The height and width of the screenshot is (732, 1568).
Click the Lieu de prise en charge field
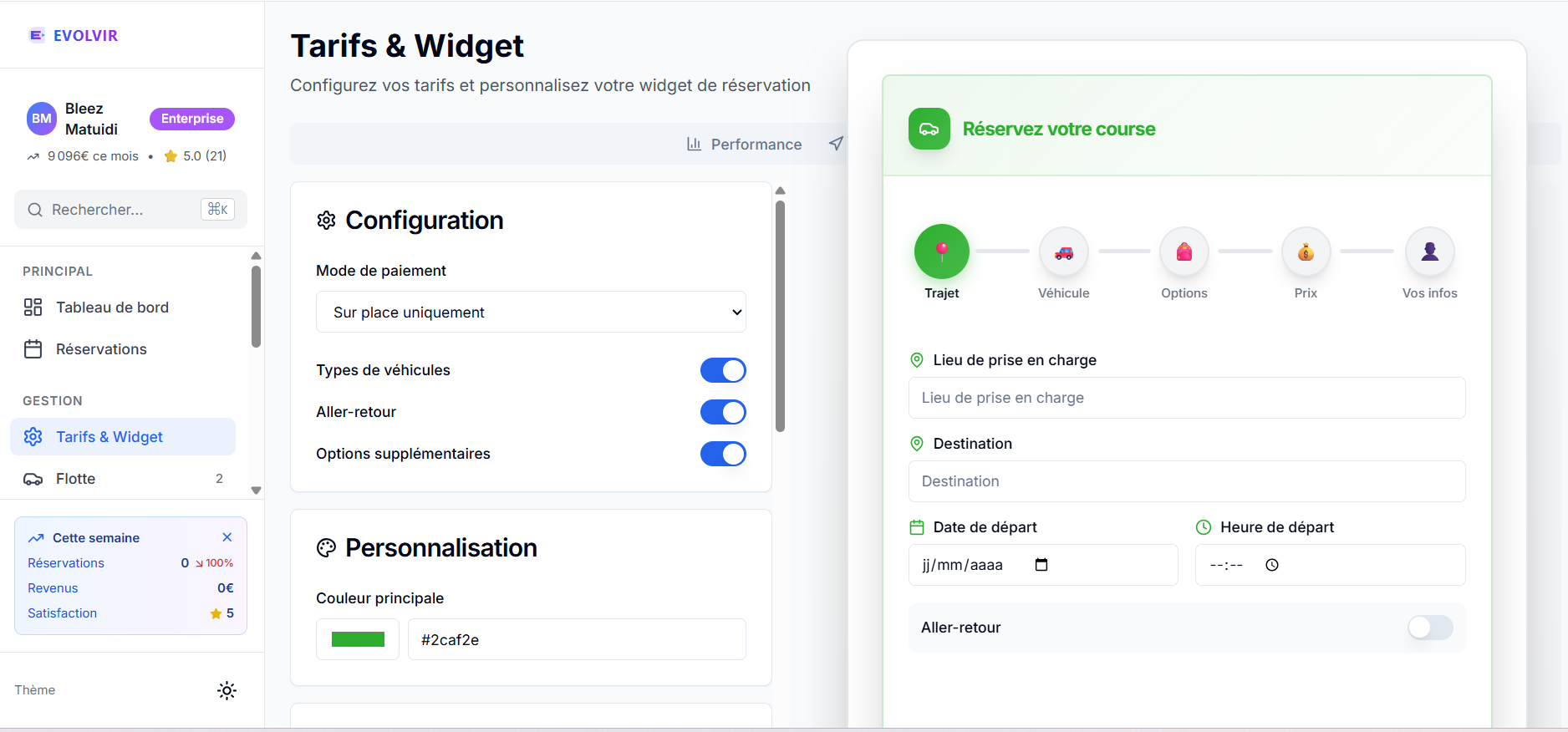pyautogui.click(x=1187, y=398)
